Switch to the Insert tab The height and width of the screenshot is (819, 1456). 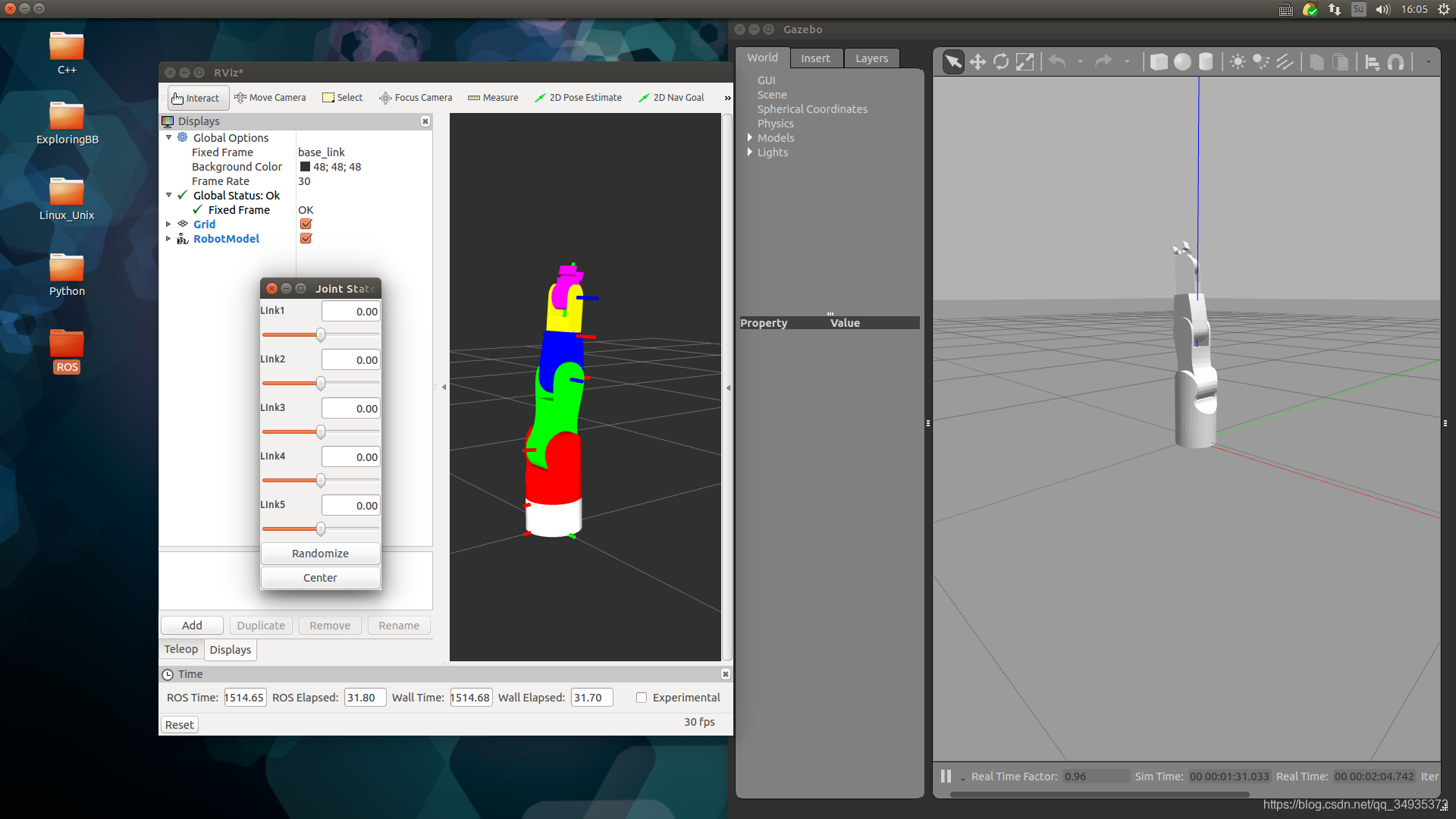(x=815, y=58)
